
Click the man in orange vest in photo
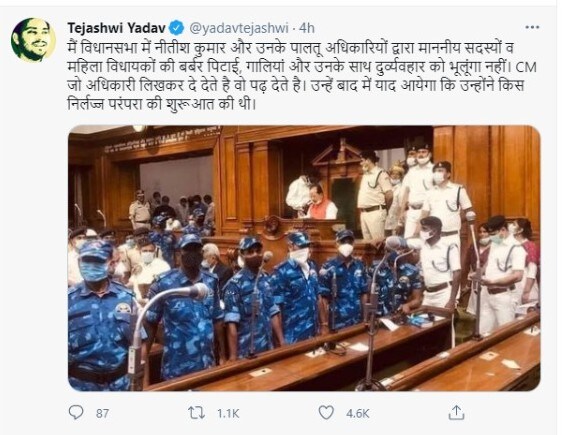(x=320, y=203)
